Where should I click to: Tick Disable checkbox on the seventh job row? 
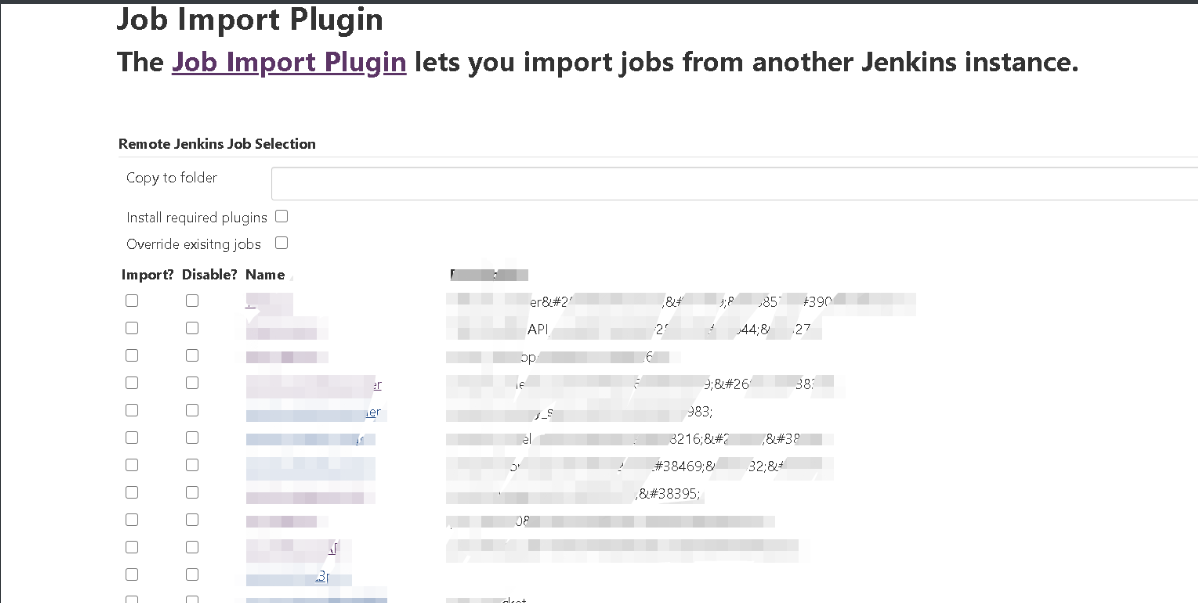pyautogui.click(x=192, y=465)
